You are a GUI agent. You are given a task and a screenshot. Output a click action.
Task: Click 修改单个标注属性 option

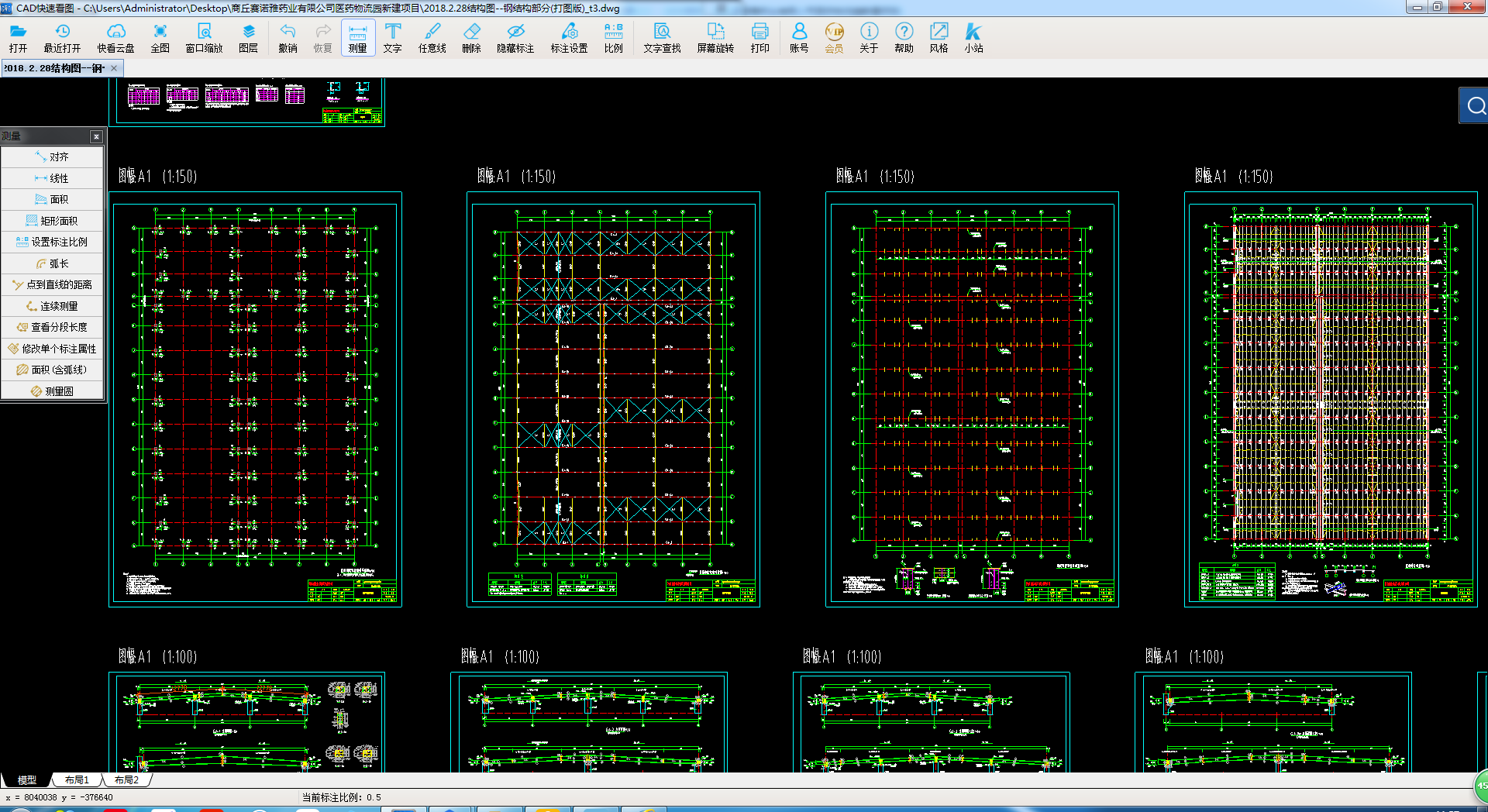(x=52, y=349)
